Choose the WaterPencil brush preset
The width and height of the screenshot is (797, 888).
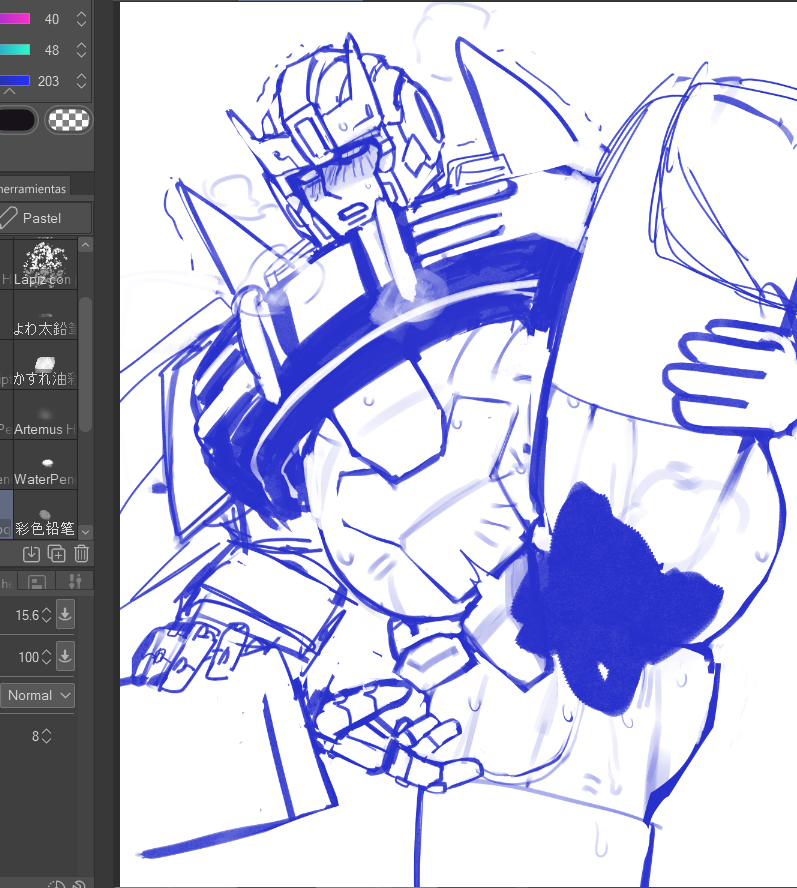click(x=45, y=464)
